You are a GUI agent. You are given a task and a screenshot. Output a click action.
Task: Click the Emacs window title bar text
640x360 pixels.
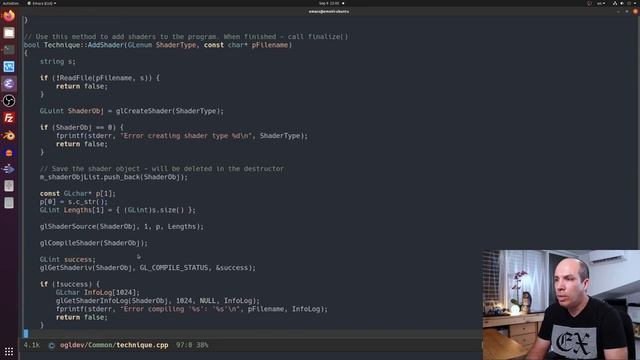(329, 11)
